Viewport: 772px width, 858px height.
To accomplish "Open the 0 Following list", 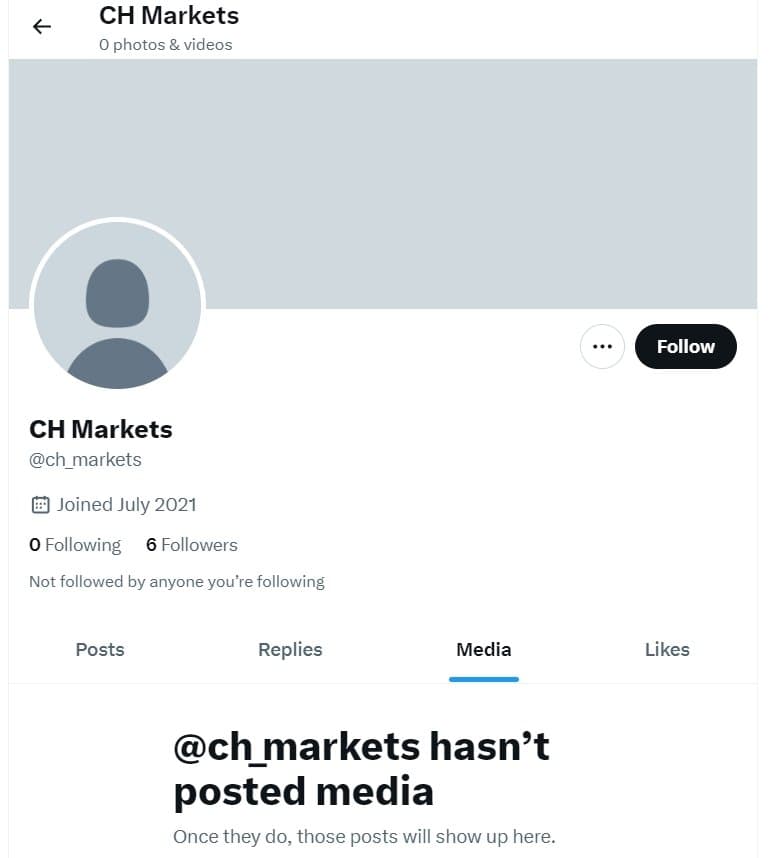I will click(x=75, y=545).
